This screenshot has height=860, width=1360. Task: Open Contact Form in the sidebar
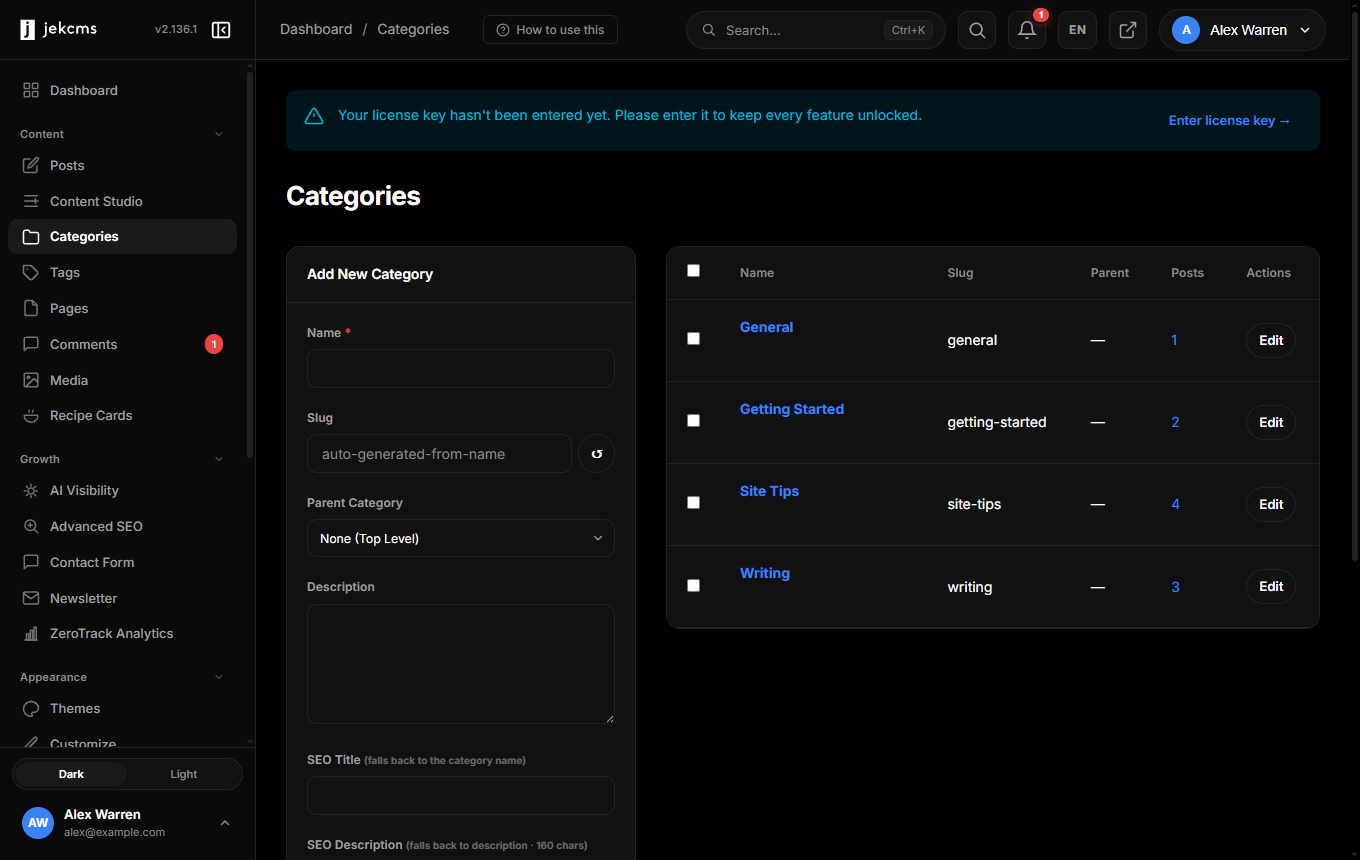point(122,562)
